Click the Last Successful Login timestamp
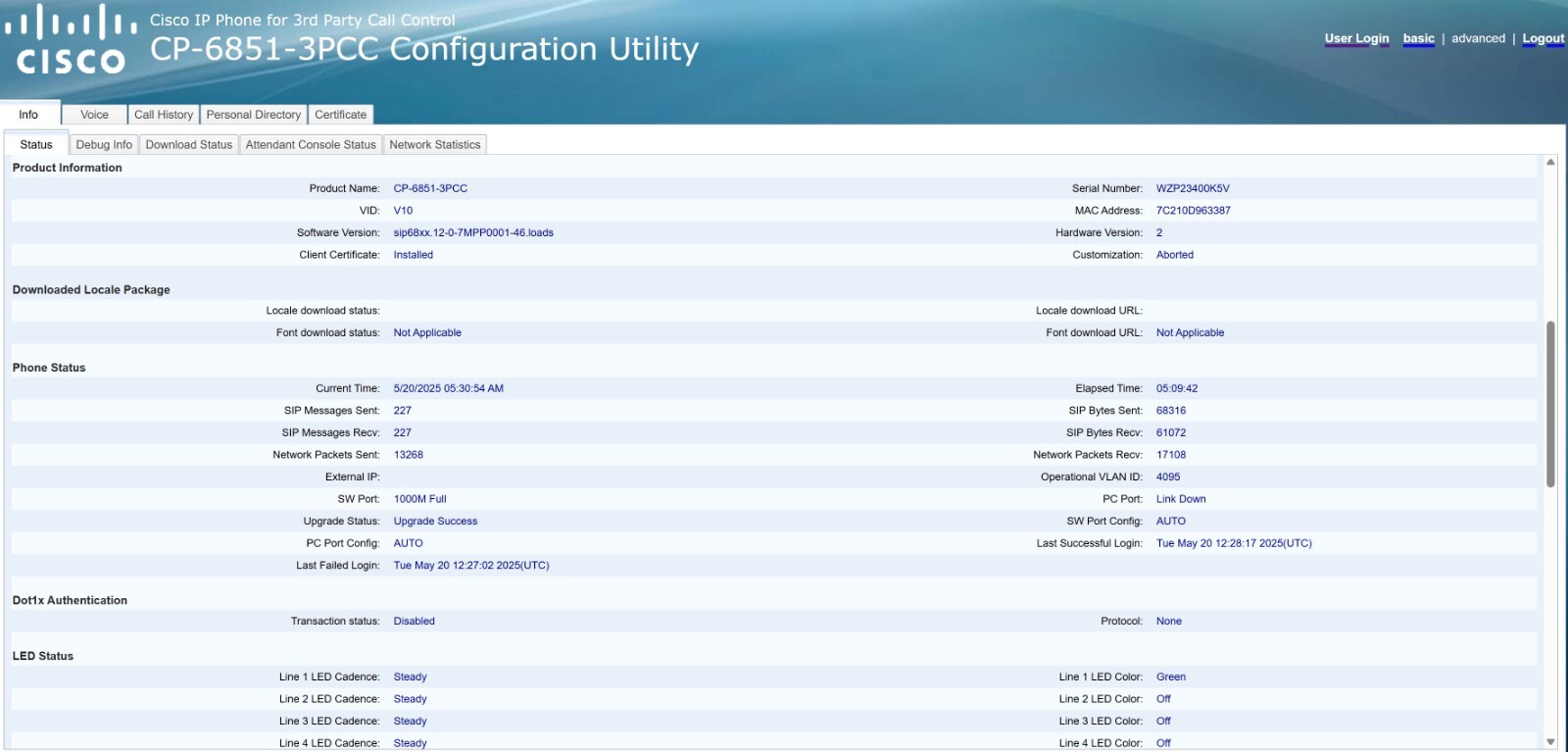This screenshot has height=752, width=1568. [1234, 543]
